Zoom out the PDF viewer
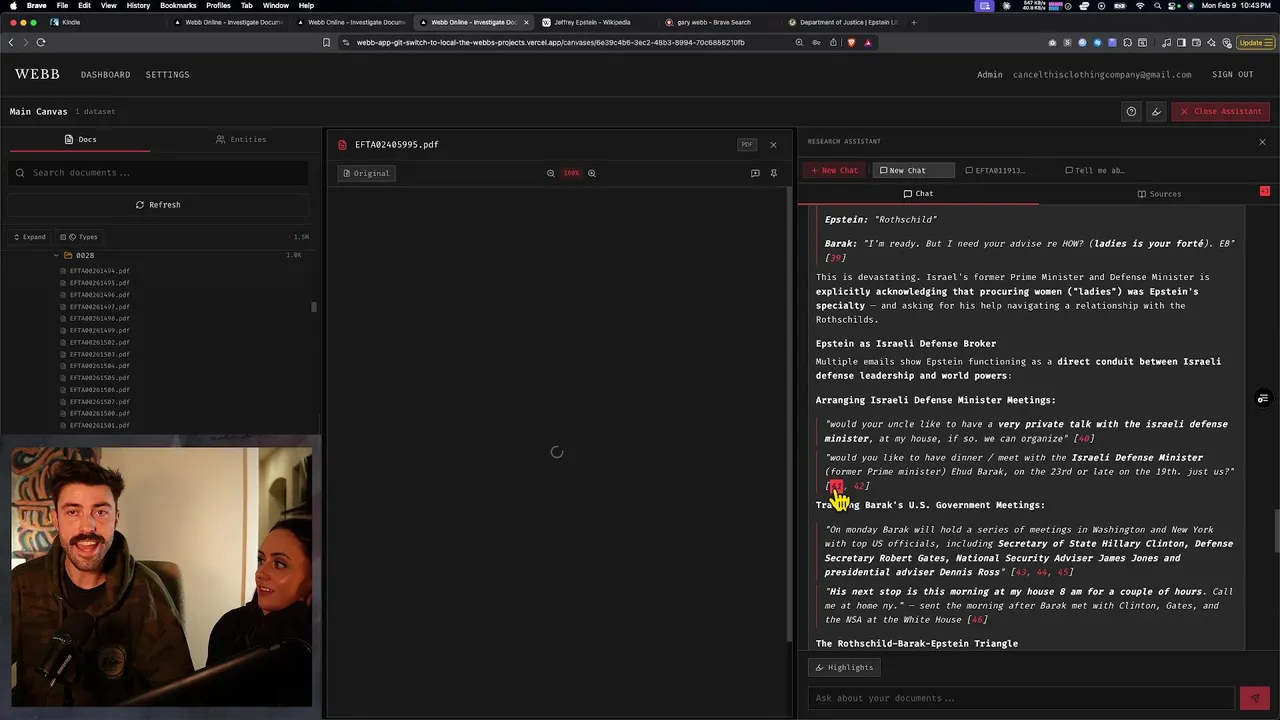Image resolution: width=1280 pixels, height=720 pixels. click(x=550, y=173)
